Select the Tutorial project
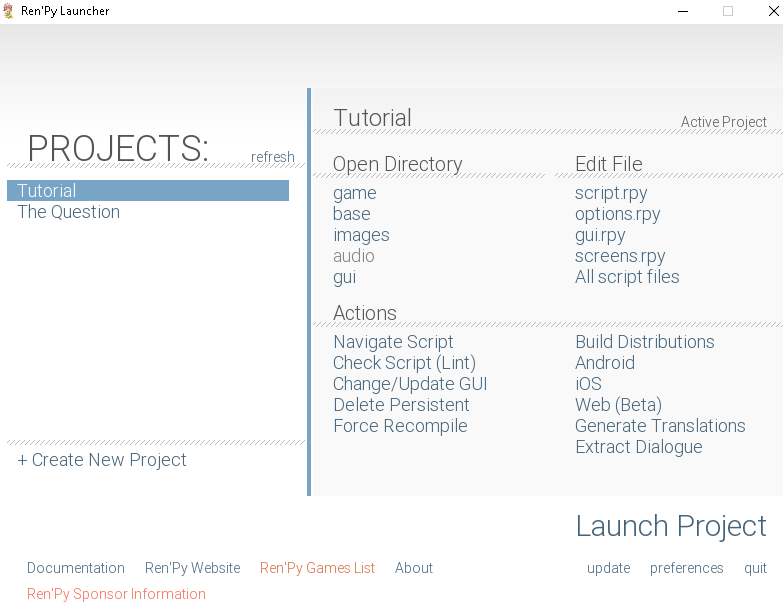This screenshot has width=783, height=615. click(x=148, y=191)
